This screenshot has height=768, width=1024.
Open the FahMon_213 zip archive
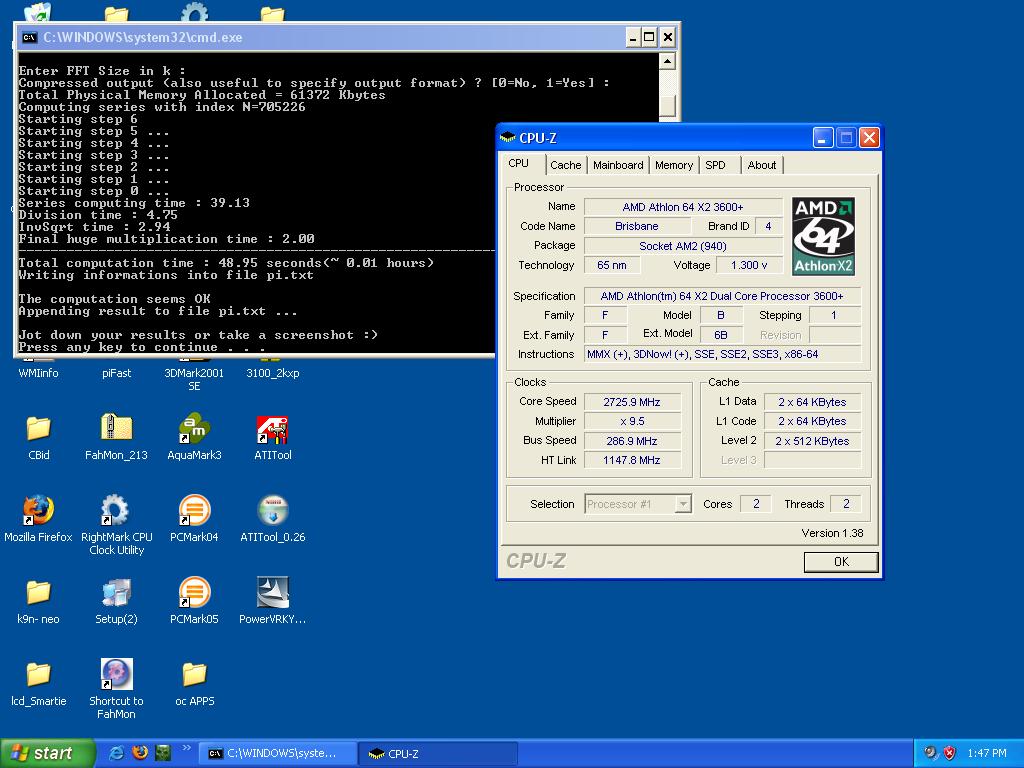tap(116, 438)
